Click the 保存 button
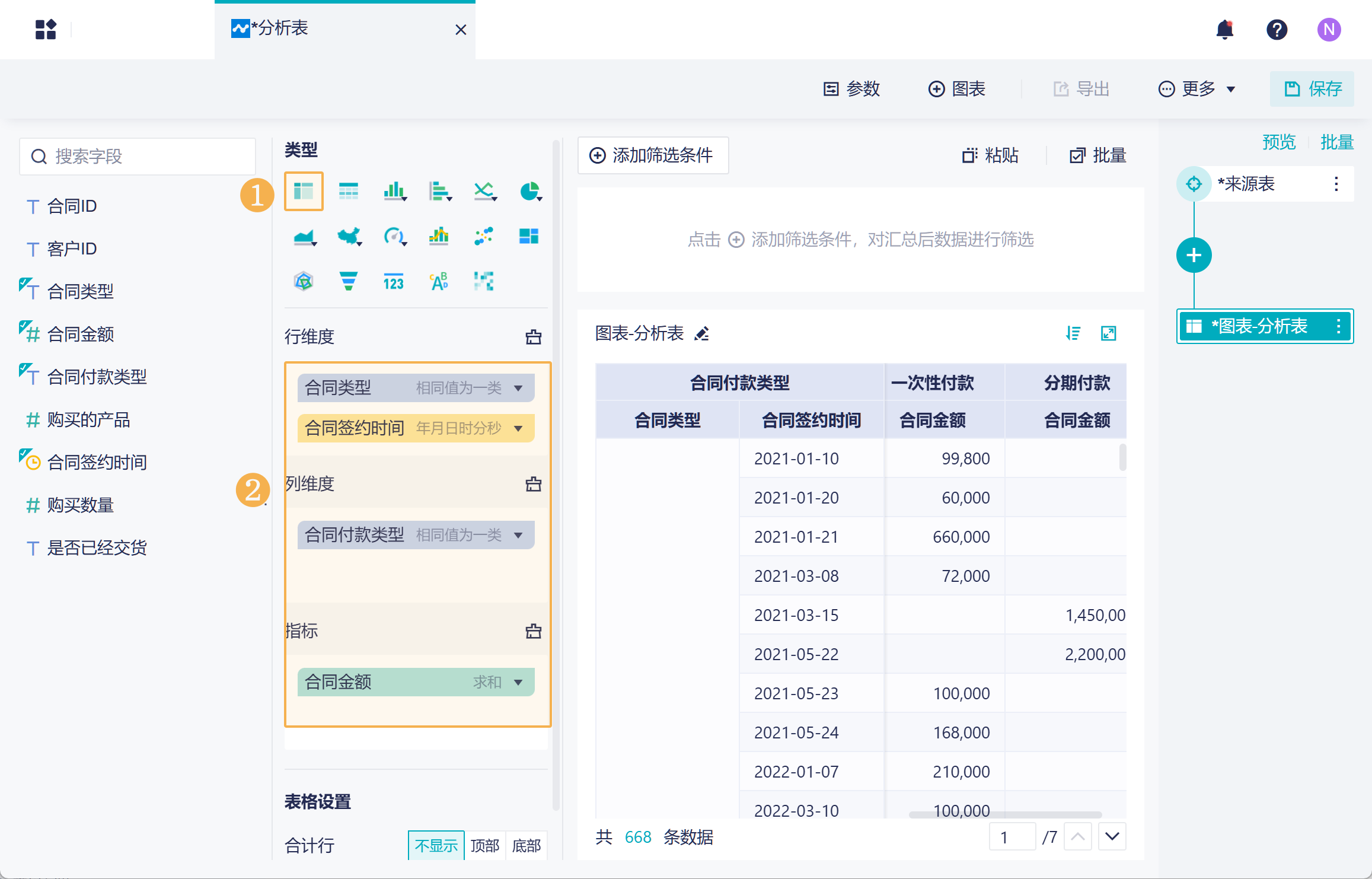Image resolution: width=1372 pixels, height=879 pixels. pyautogui.click(x=1312, y=89)
